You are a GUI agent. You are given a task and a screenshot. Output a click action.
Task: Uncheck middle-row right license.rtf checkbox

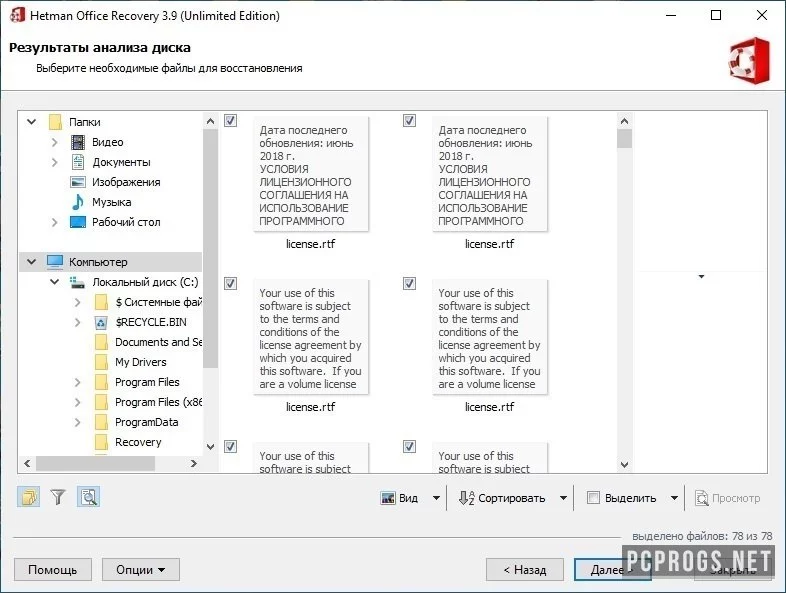pos(410,284)
